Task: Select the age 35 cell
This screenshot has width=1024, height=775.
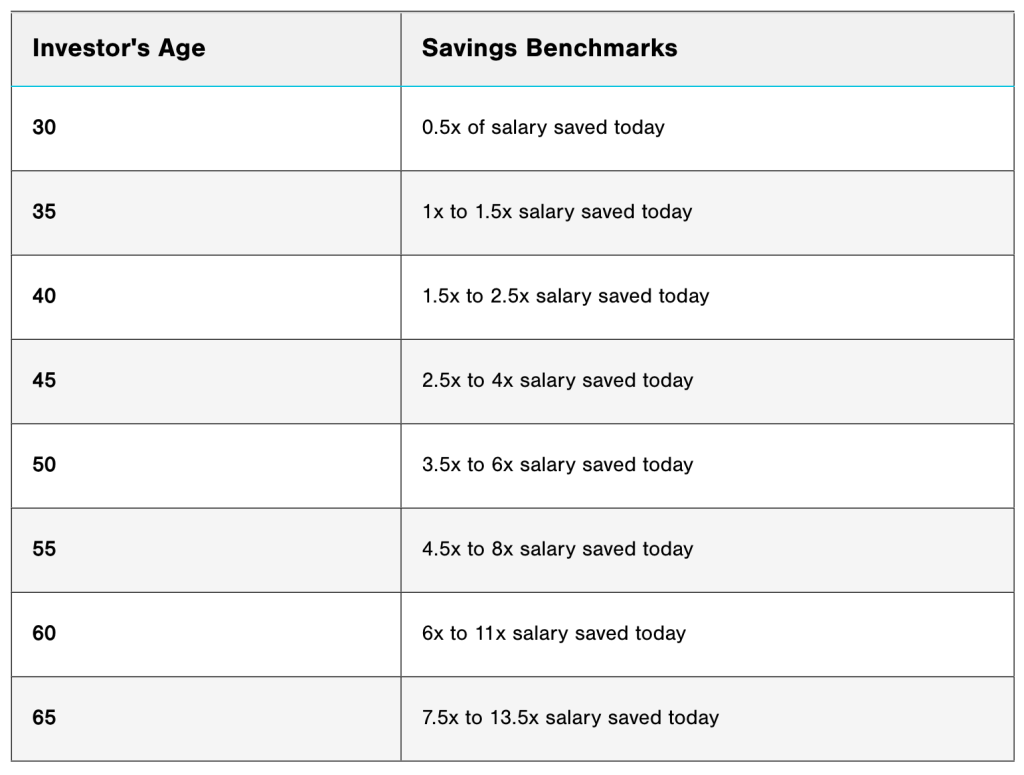Action: (44, 212)
